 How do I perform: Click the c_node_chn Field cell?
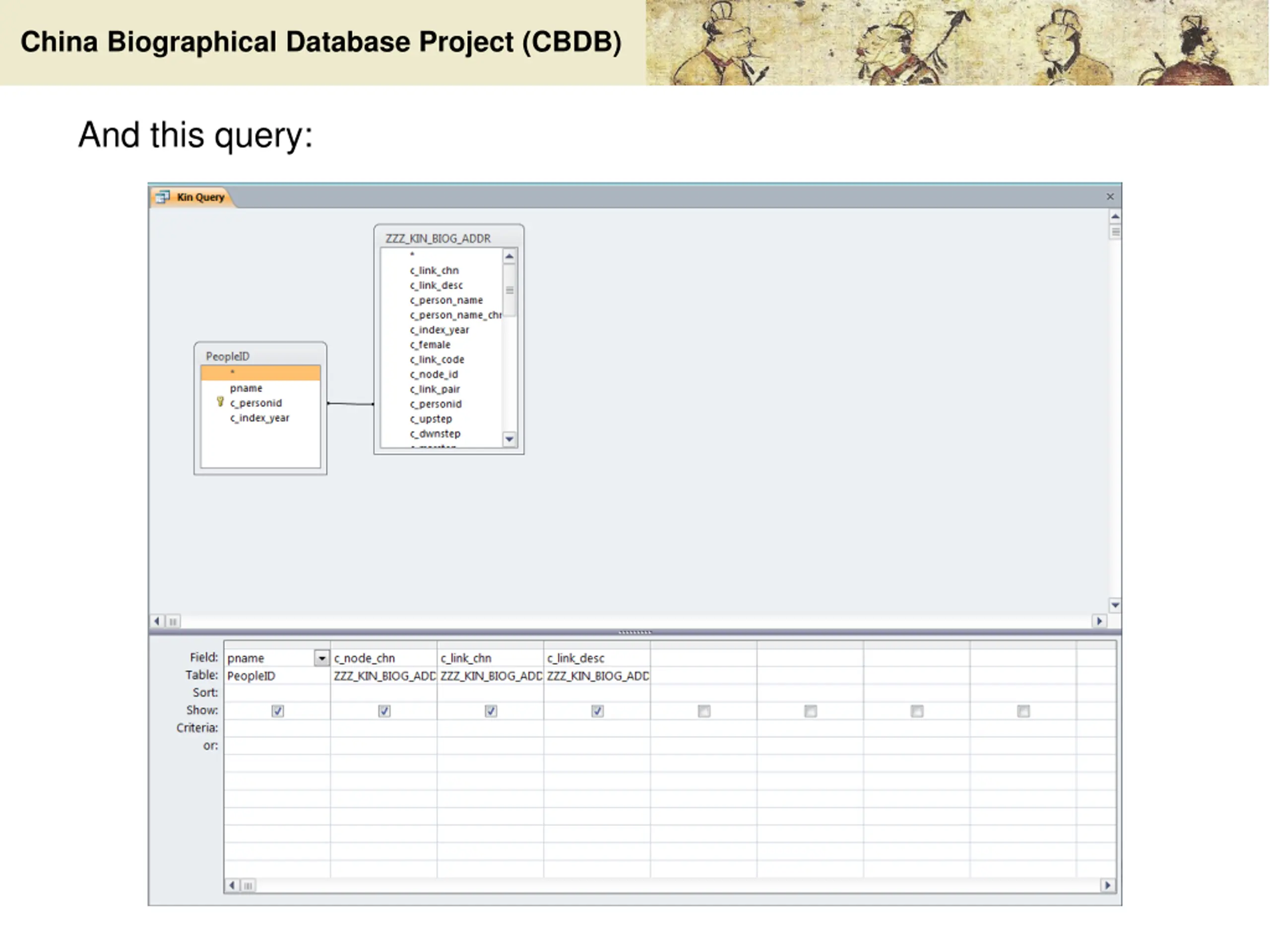click(x=383, y=657)
